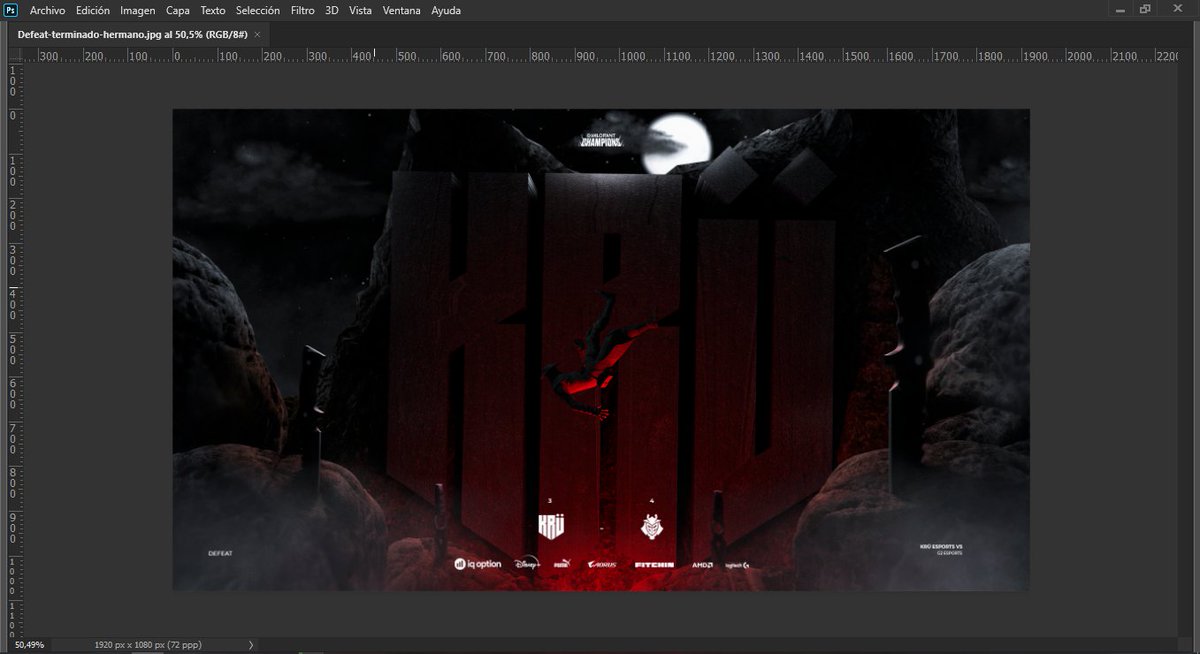Viewport: 1200px width, 654px height.
Task: Open the Vista menu
Action: tap(360, 10)
